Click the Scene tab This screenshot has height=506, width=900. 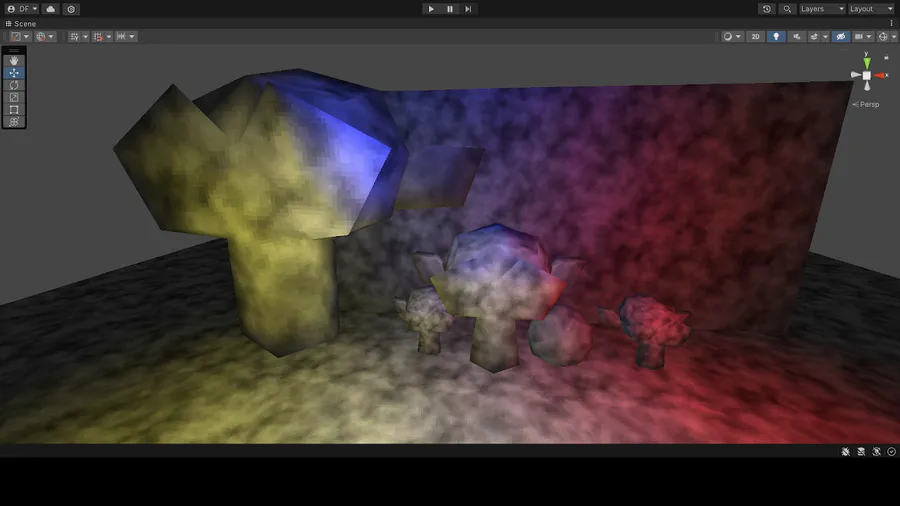click(x=21, y=24)
